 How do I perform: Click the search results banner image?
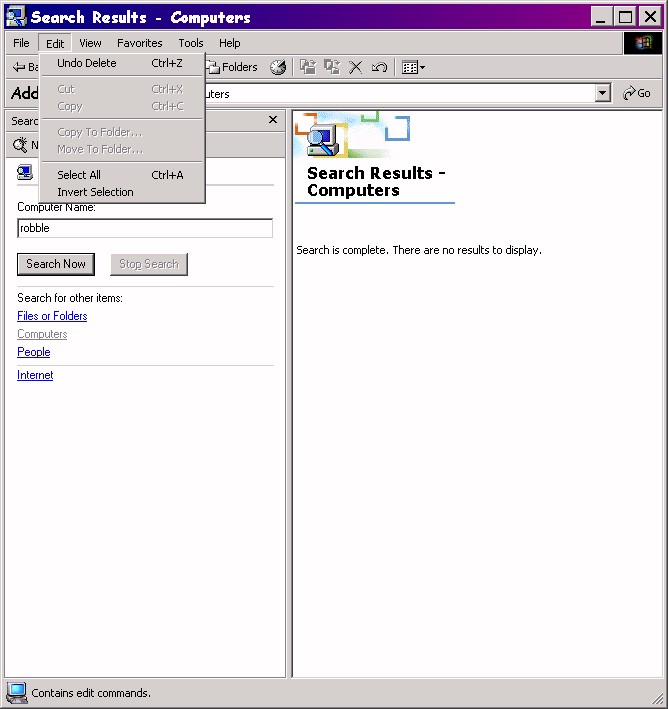(x=353, y=135)
